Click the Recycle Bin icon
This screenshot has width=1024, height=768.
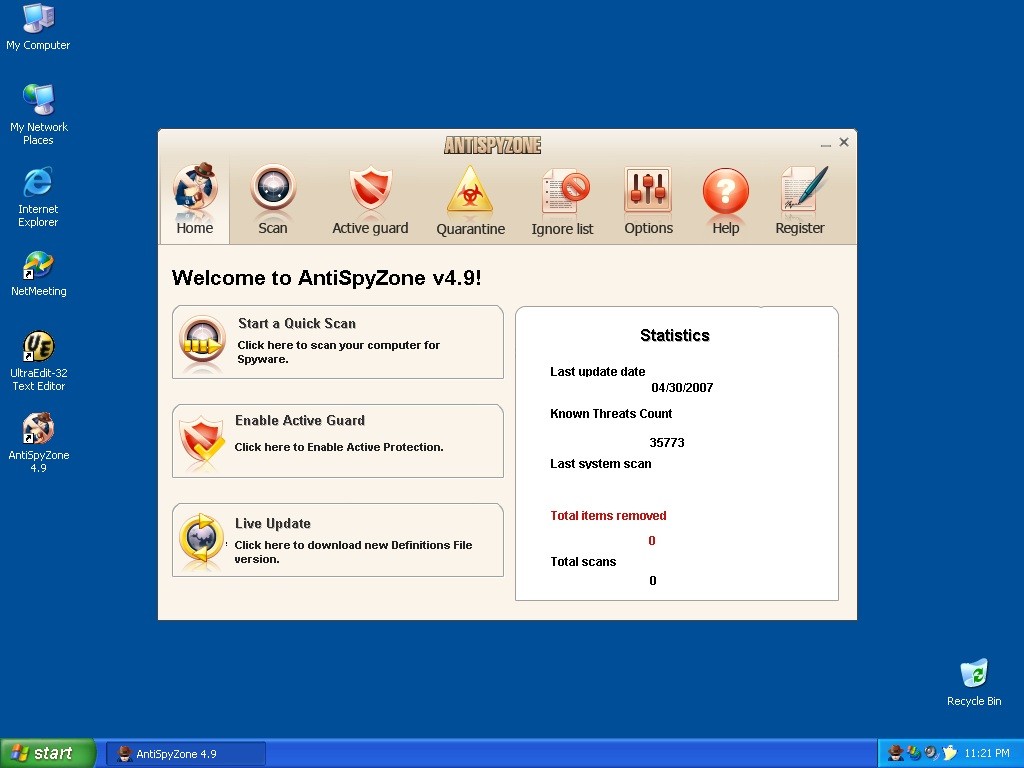tap(973, 675)
